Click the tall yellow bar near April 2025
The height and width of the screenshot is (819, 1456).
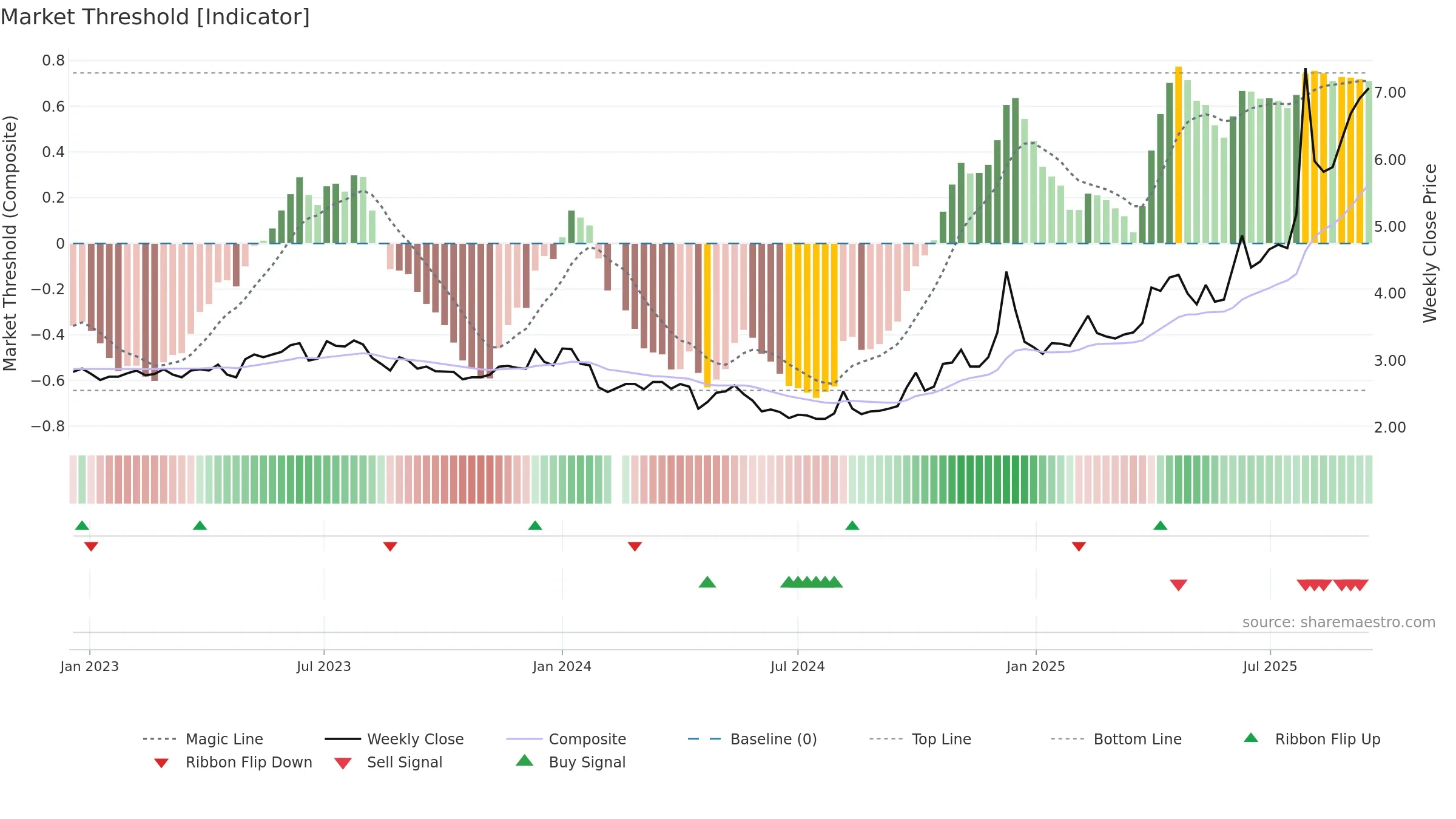click(1179, 155)
